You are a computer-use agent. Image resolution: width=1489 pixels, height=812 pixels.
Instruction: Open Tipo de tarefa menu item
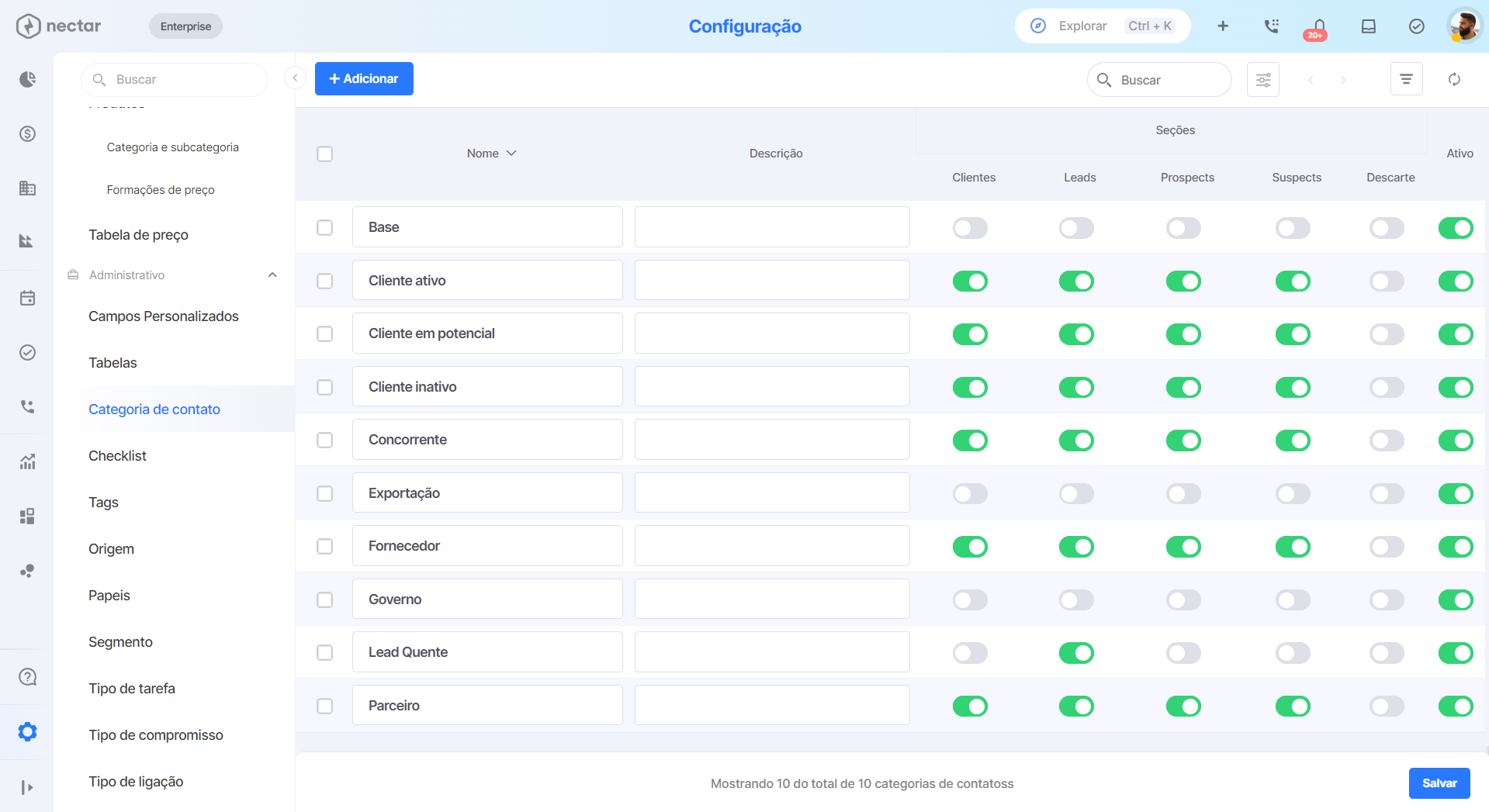(132, 689)
